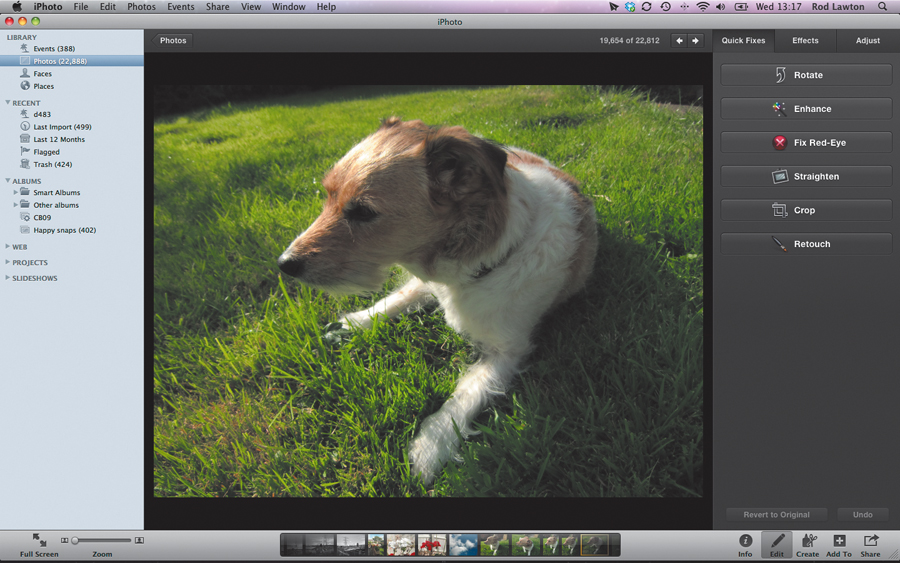Expand the Smart Albums folder
The width and height of the screenshot is (900, 563).
click(15, 192)
